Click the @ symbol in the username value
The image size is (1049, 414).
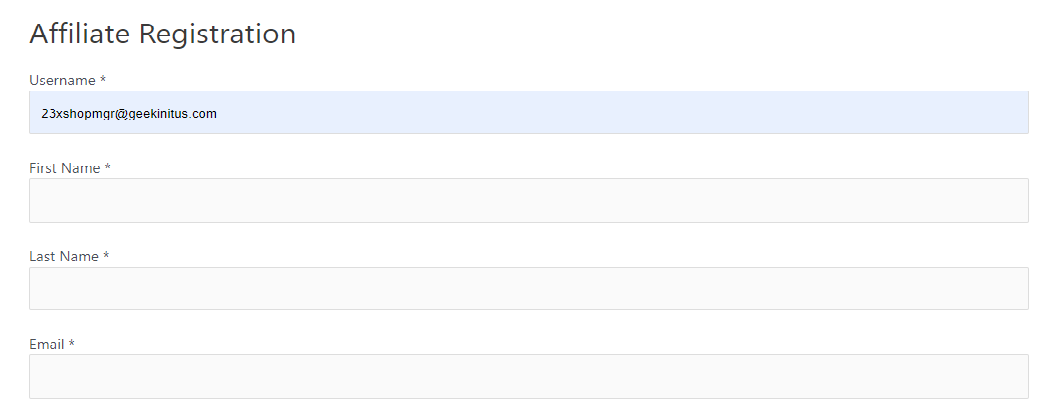(121, 114)
